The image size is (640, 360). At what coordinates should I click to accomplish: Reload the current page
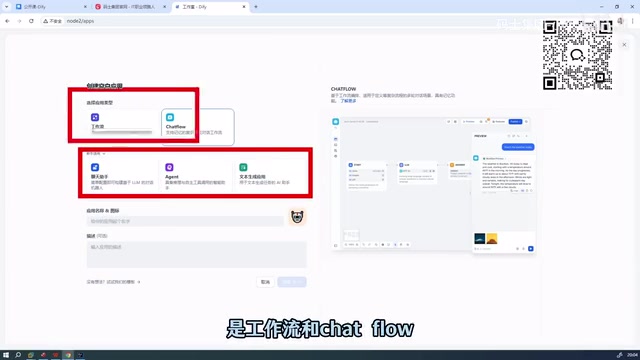point(31,21)
